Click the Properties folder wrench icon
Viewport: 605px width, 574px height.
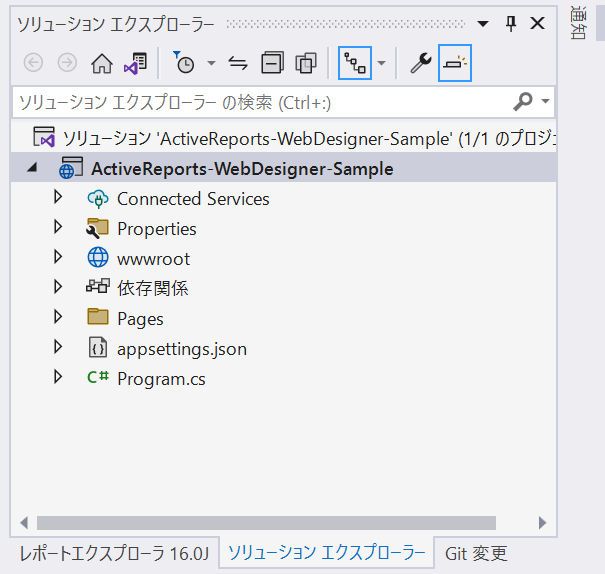[x=97, y=228]
